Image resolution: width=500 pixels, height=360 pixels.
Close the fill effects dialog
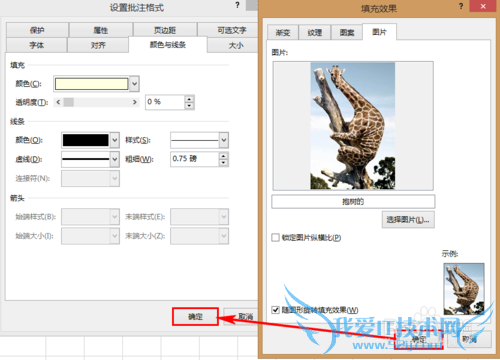(x=483, y=6)
